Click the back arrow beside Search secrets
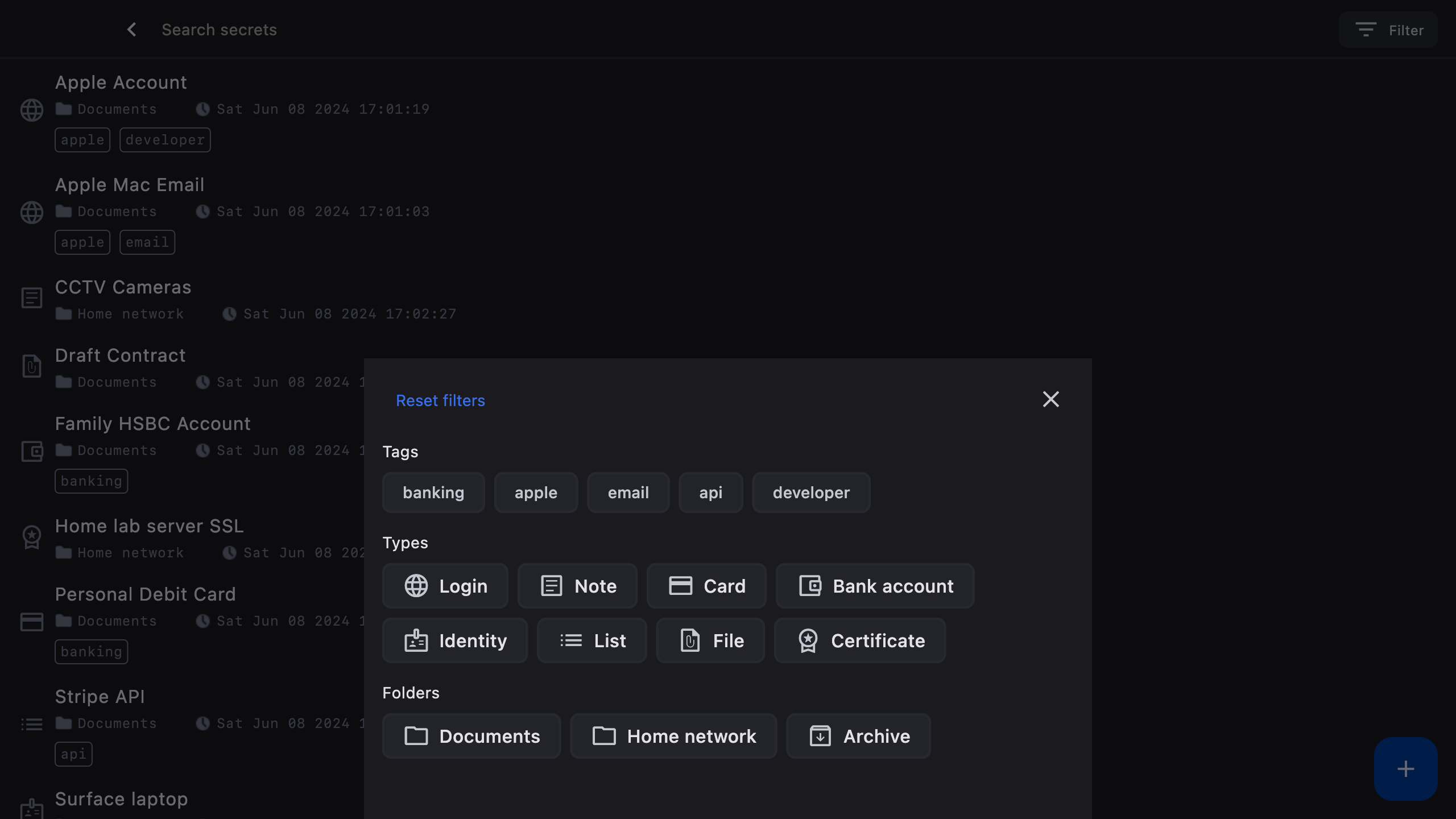This screenshot has width=1456, height=819. pyautogui.click(x=132, y=30)
